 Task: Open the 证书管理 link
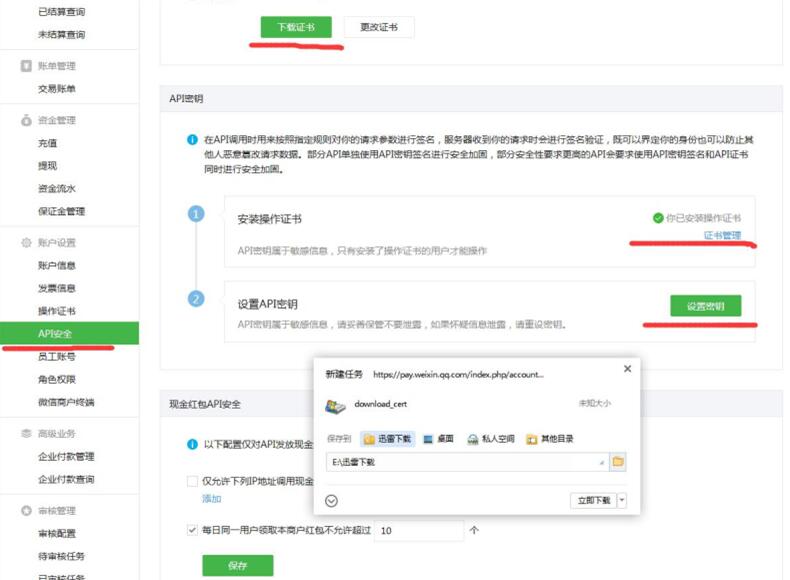pos(722,236)
